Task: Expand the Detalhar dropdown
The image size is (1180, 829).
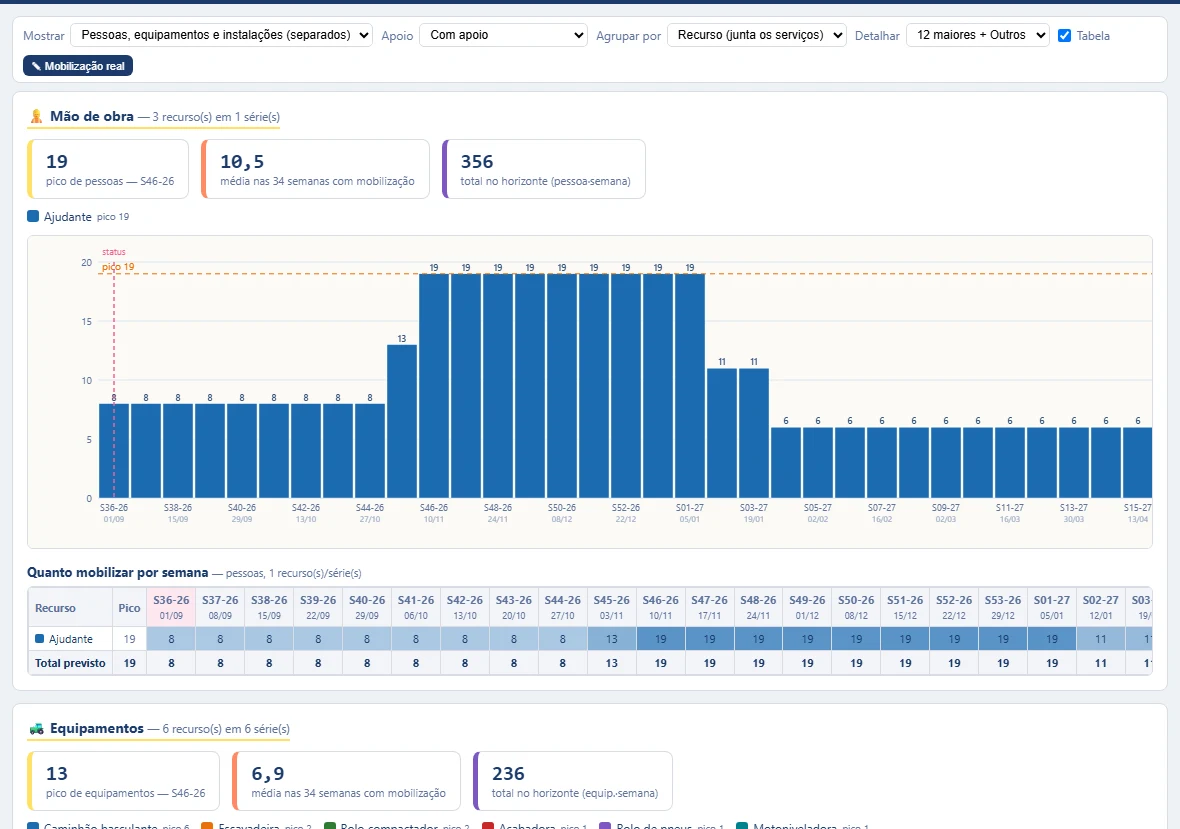Action: point(978,35)
